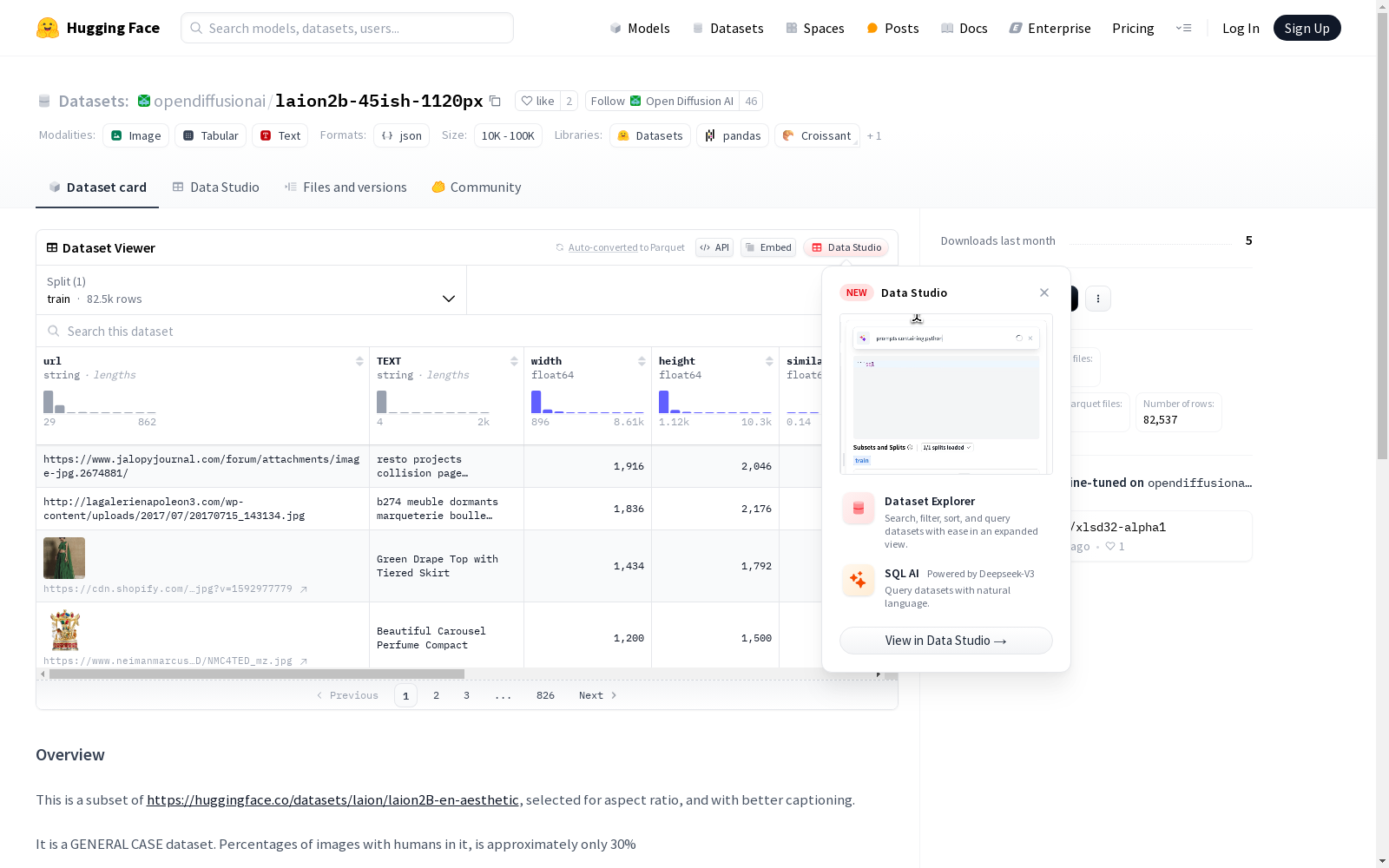This screenshot has height=868, width=1389.
Task: Jump to page 826 of the table
Action: point(545,695)
